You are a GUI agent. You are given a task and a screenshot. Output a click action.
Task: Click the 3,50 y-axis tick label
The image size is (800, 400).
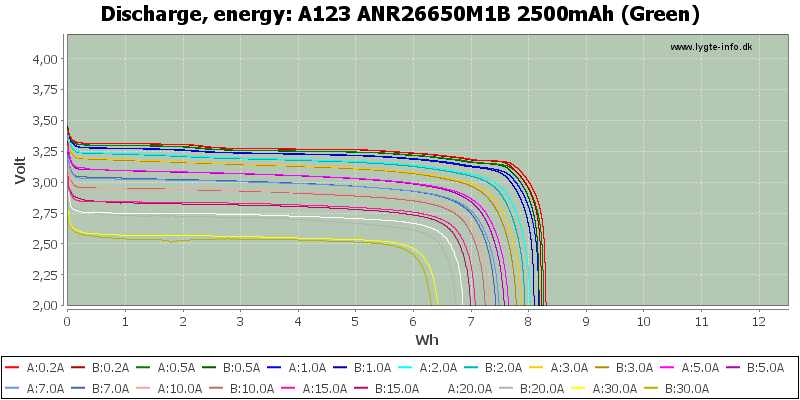click(47, 120)
